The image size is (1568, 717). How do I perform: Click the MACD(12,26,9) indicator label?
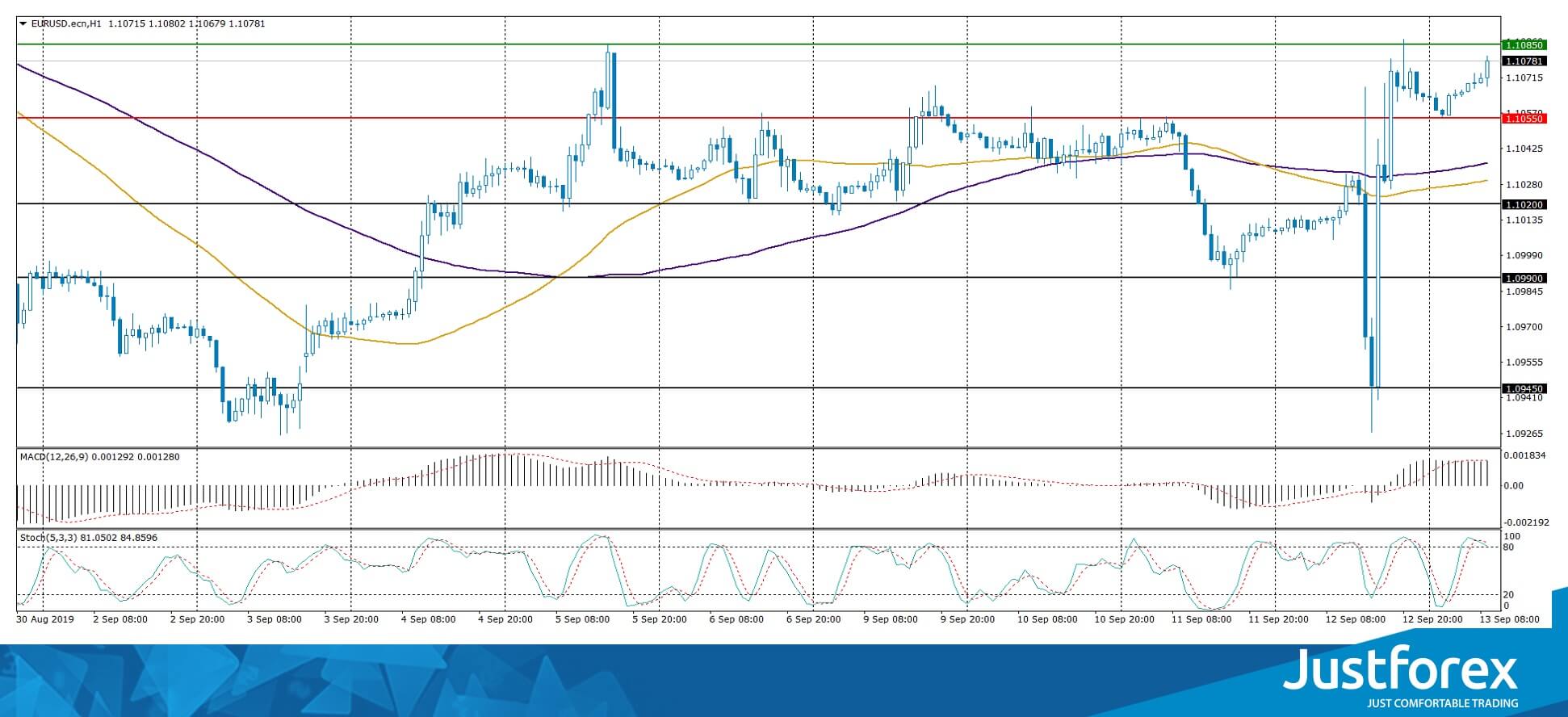coord(54,457)
